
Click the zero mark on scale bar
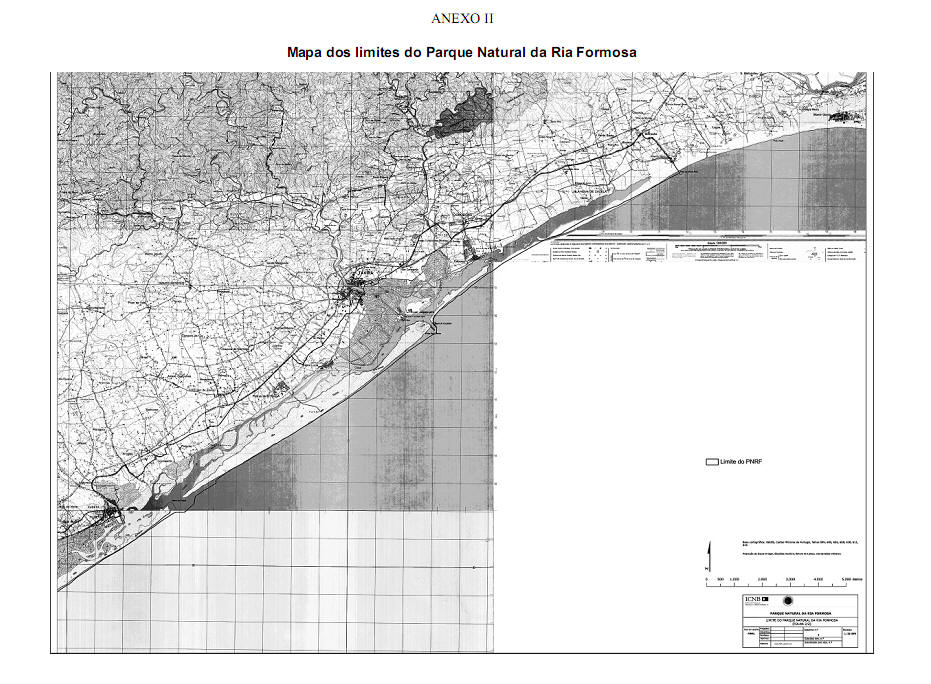[707, 580]
